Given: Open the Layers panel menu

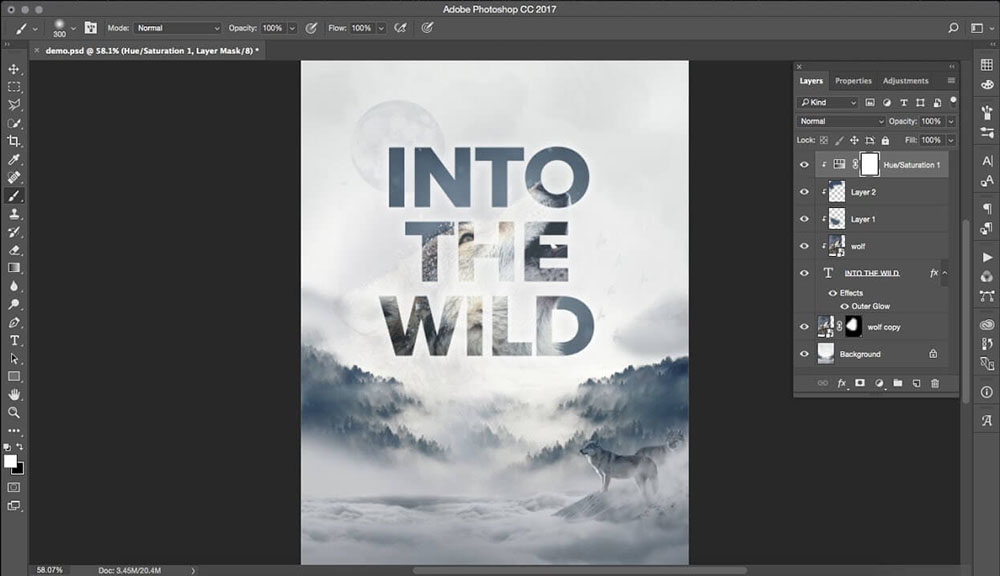Looking at the screenshot, I should [x=950, y=80].
